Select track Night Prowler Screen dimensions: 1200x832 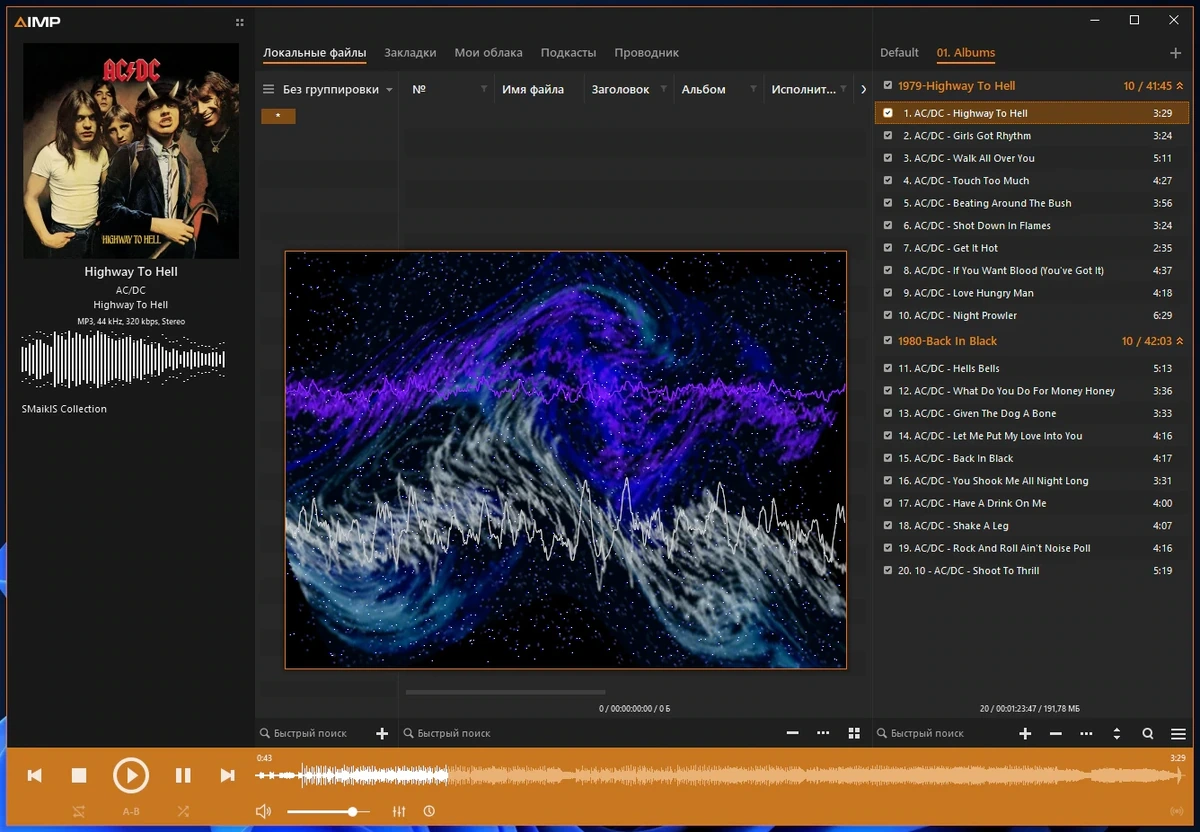point(1032,315)
